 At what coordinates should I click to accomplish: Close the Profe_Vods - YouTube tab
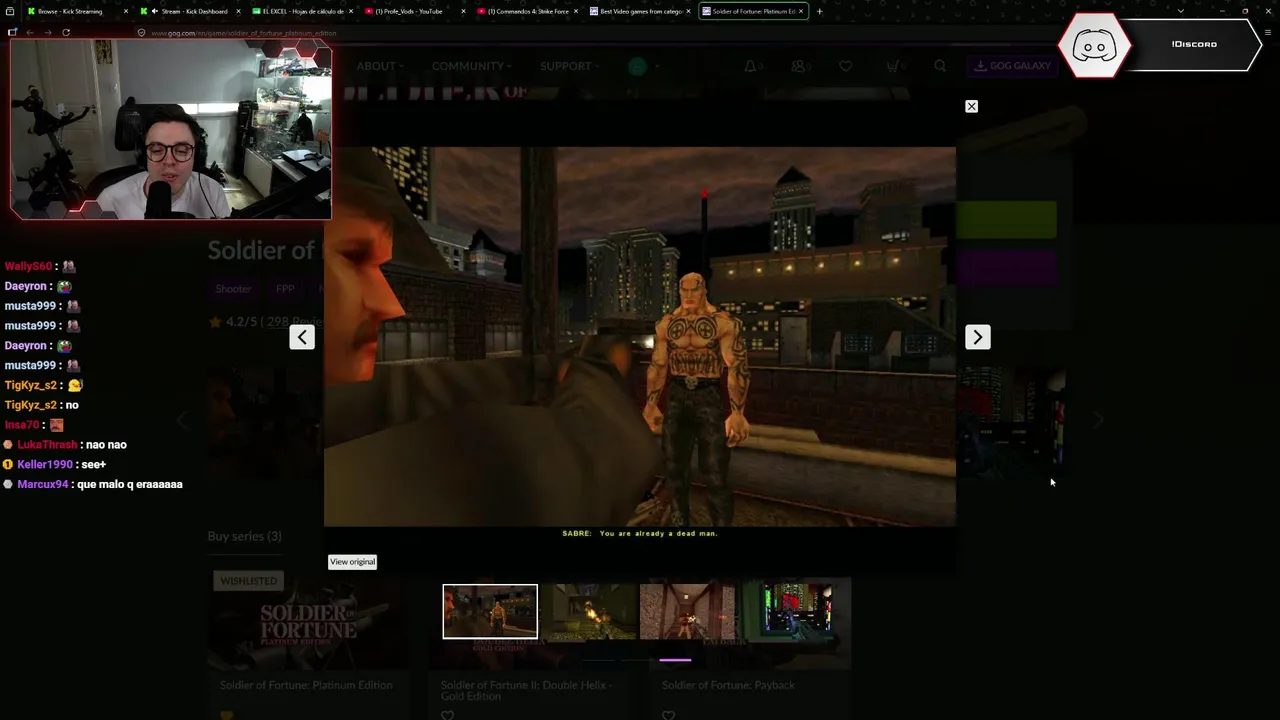pyautogui.click(x=463, y=11)
